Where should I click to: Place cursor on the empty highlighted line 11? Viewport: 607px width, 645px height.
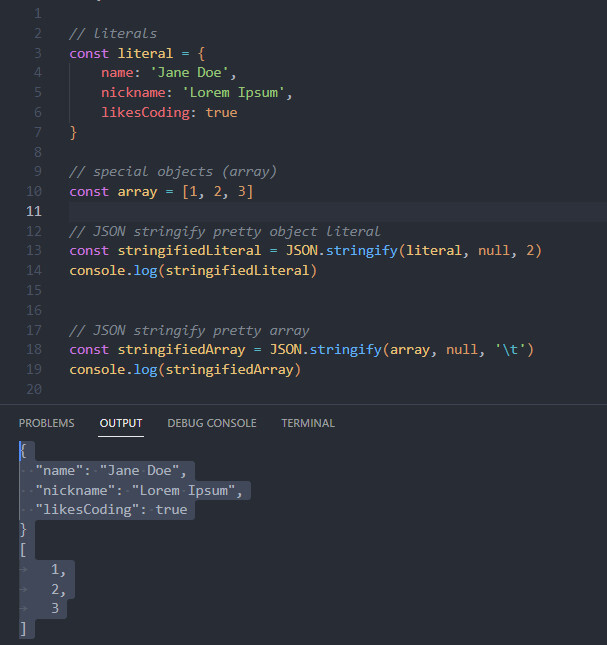coord(337,211)
